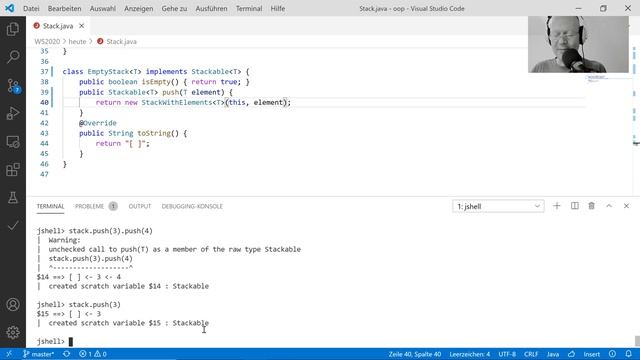Image resolution: width=640 pixels, height=360 pixels.
Task: Click master branch in status bar
Action: point(38,354)
